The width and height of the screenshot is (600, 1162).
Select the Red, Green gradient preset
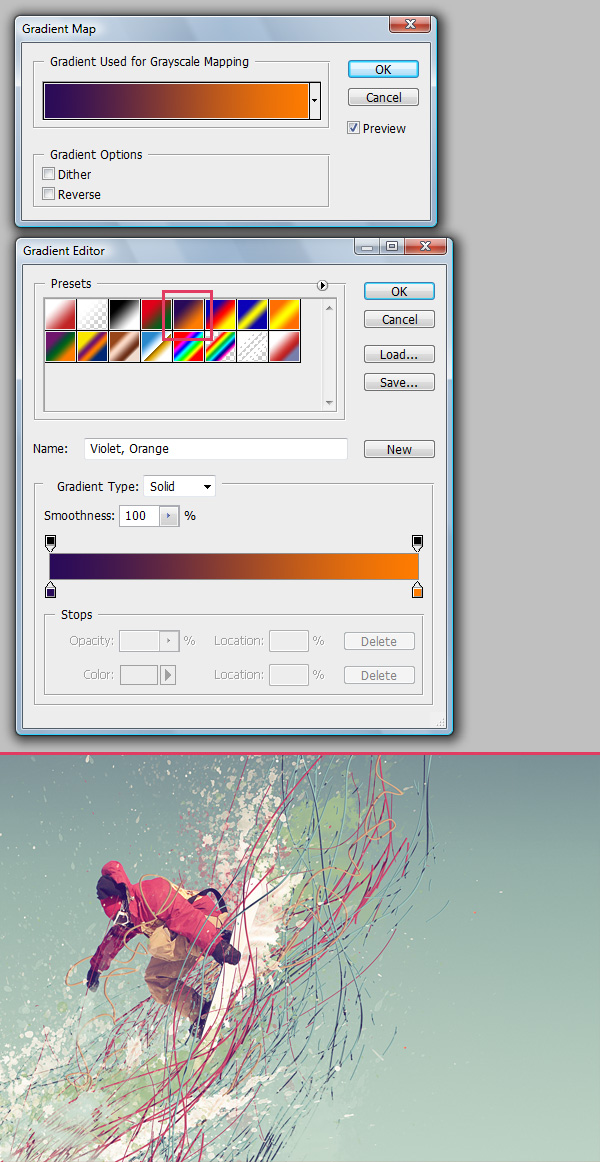156,314
